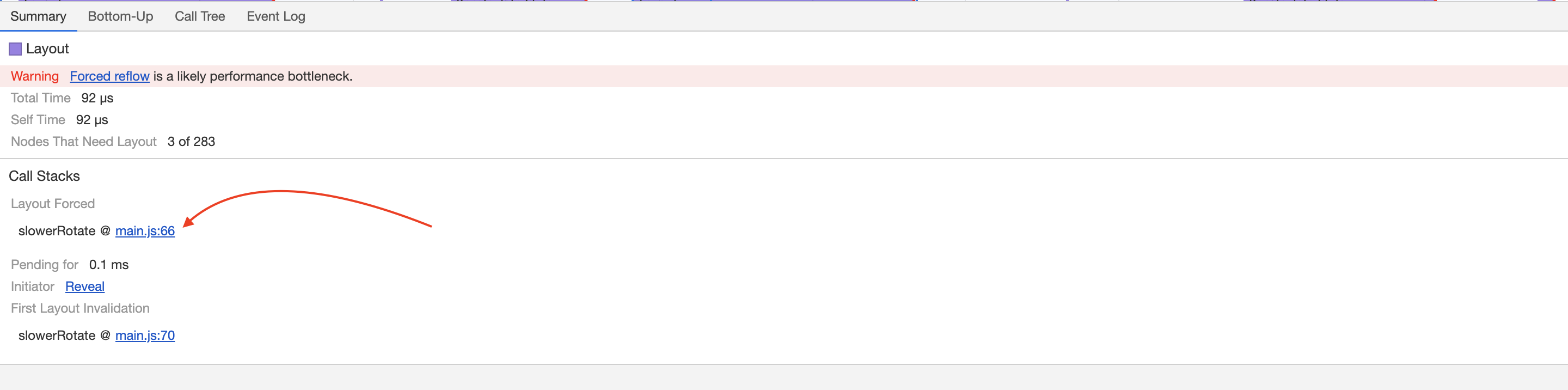This screenshot has width=1568, height=390.
Task: Select slowerRotate function name under Layout Forced
Action: tap(57, 231)
